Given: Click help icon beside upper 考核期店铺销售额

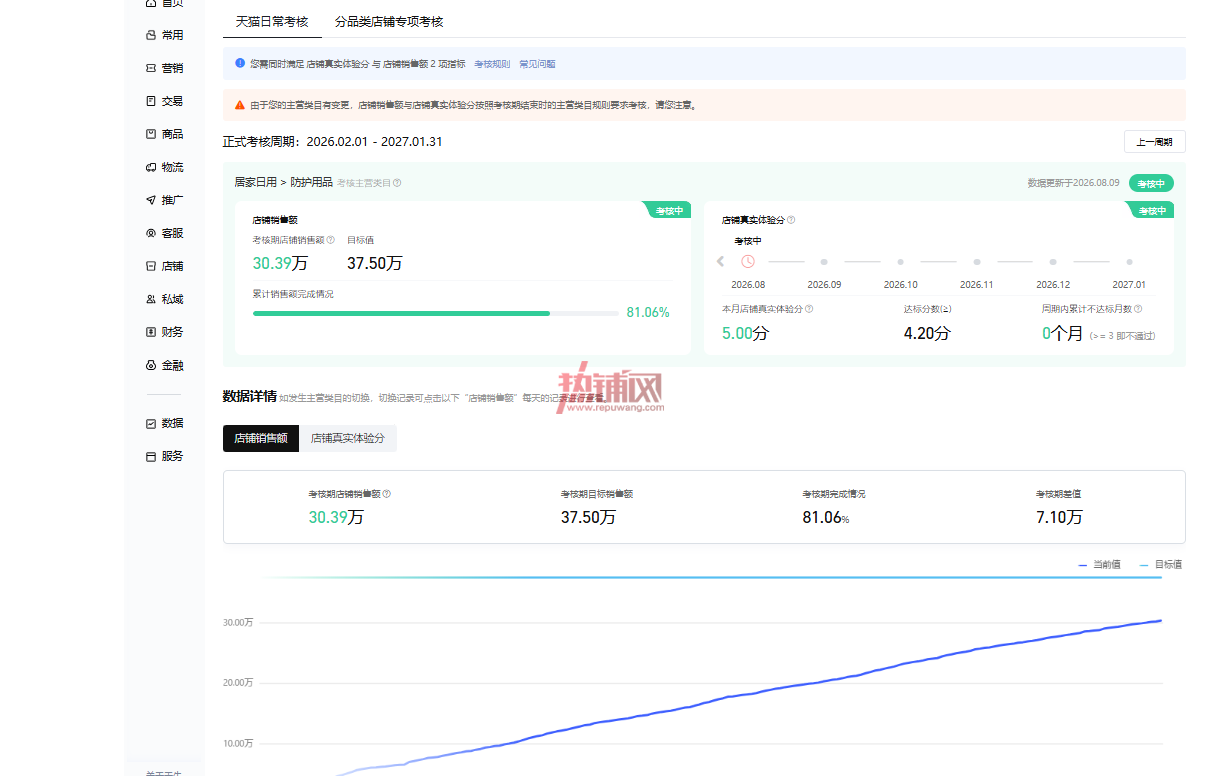Looking at the screenshot, I should tap(331, 240).
